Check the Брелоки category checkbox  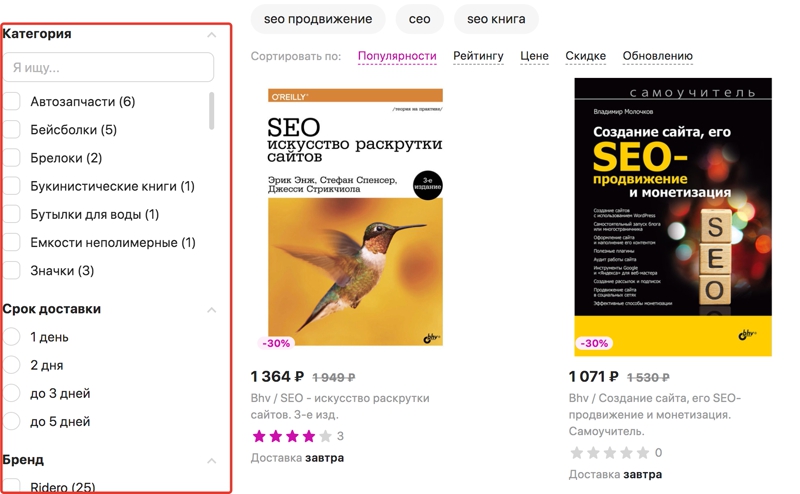click(12, 158)
